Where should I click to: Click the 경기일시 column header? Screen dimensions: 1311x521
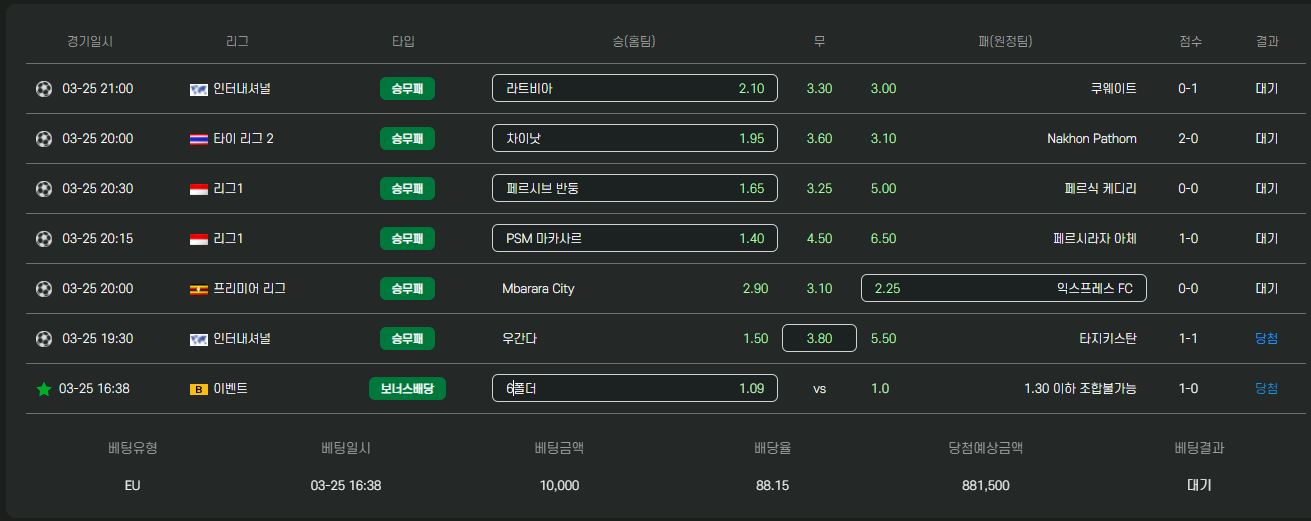[x=90, y=42]
